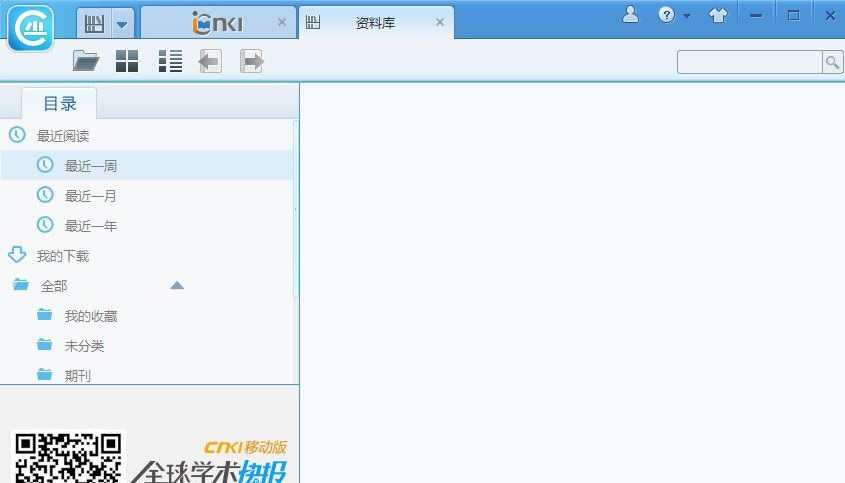Close the 资料库 tab
This screenshot has width=845, height=483.
440,22
